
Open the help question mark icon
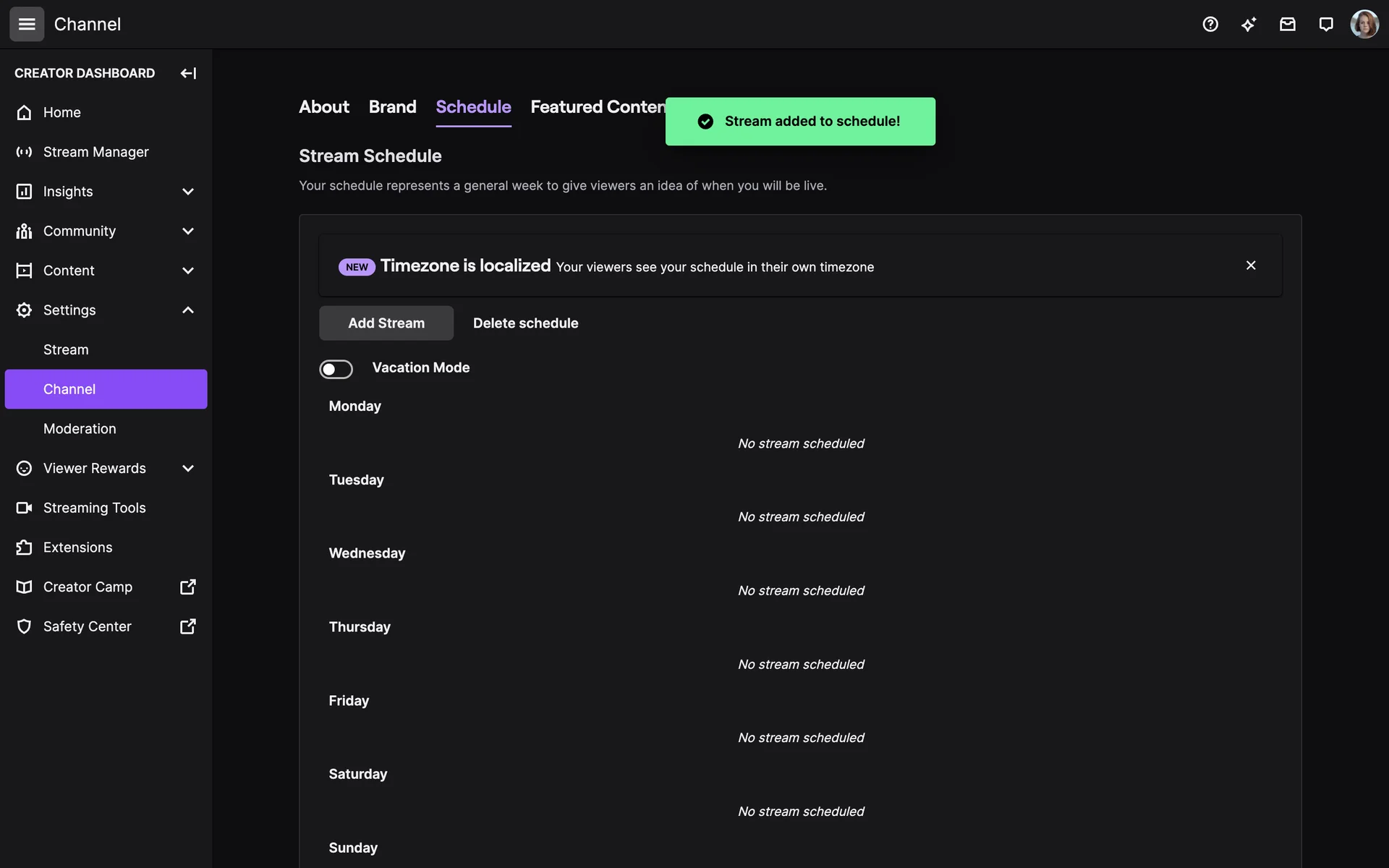(x=1210, y=24)
